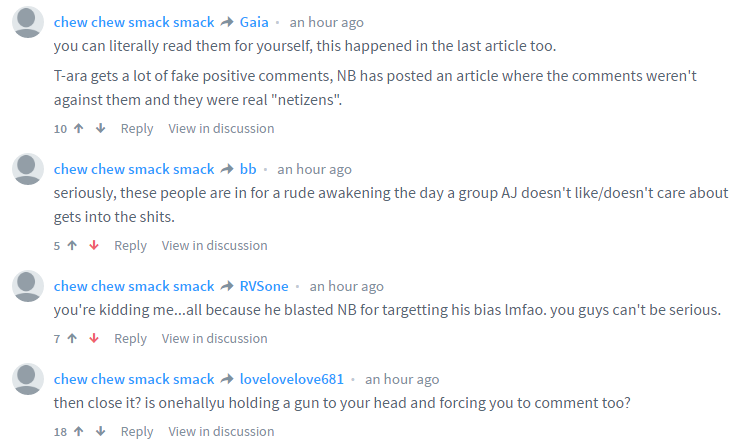The image size is (732, 444).
Task: View in discussion for the bias comment
Action: (214, 338)
